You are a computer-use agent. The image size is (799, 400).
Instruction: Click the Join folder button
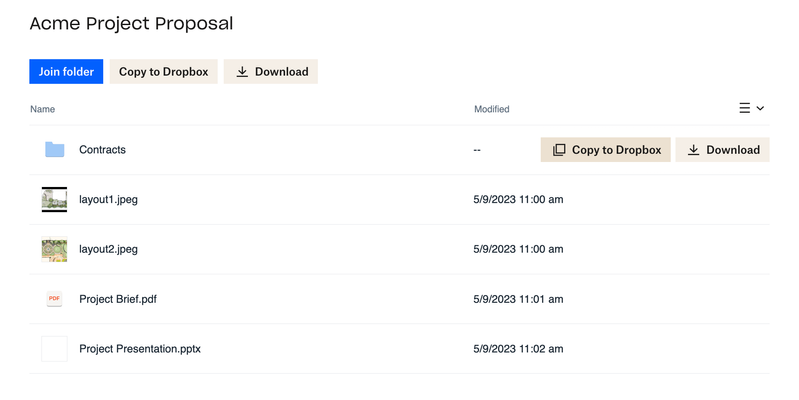[66, 72]
